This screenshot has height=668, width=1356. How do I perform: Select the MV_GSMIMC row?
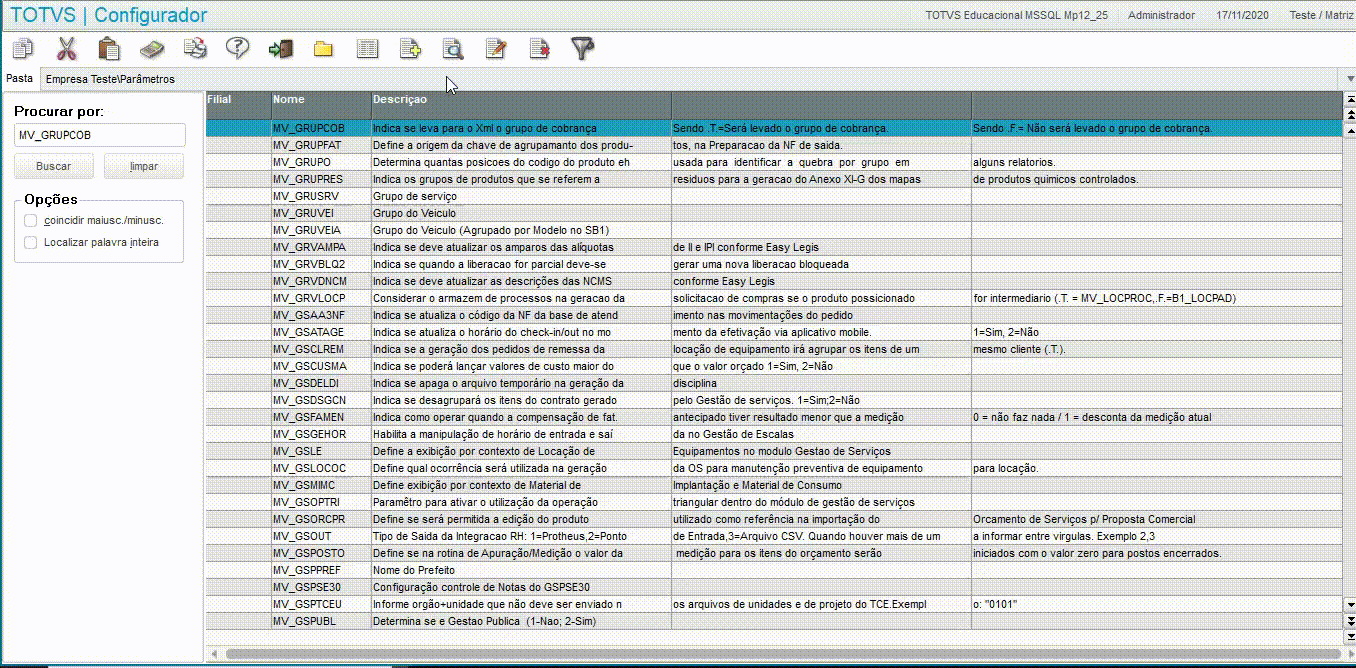point(773,485)
